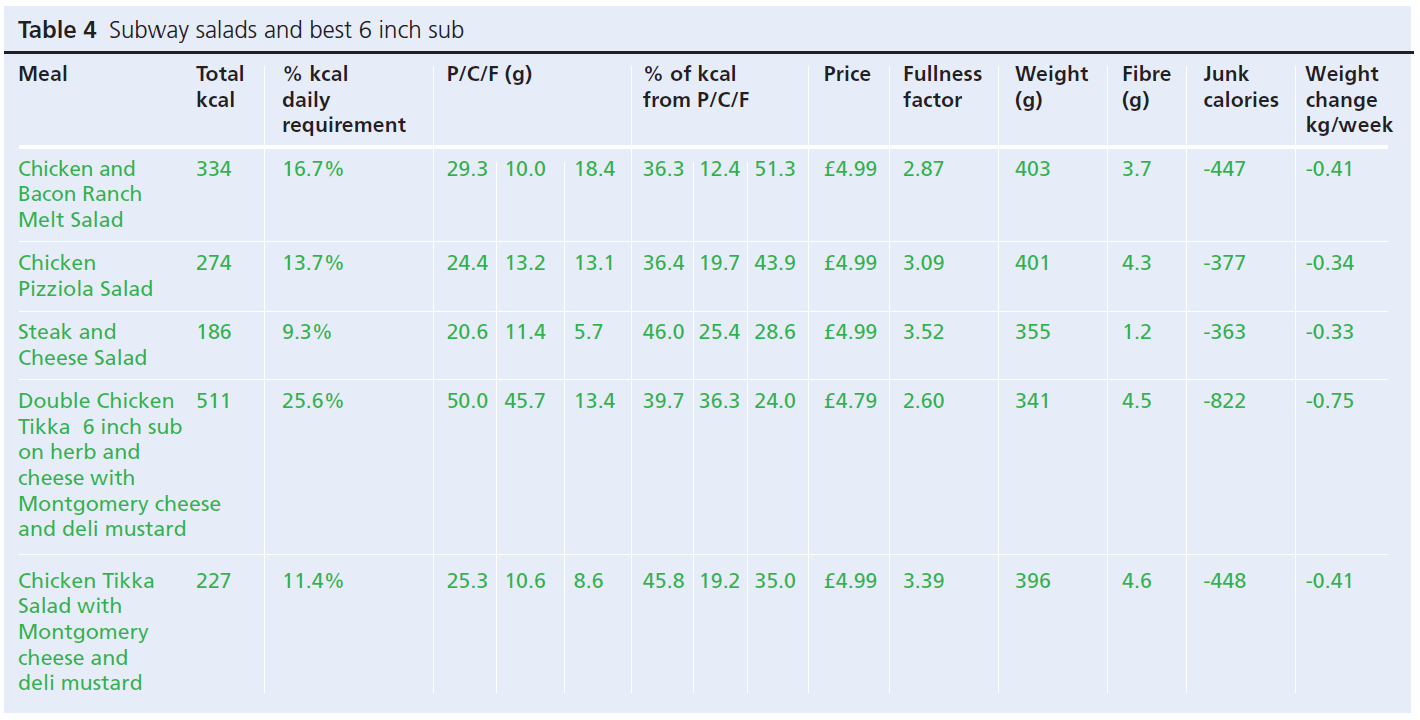The image size is (1420, 720).
Task: Select the Weight change kg/week header
Action: pyautogui.click(x=1348, y=100)
